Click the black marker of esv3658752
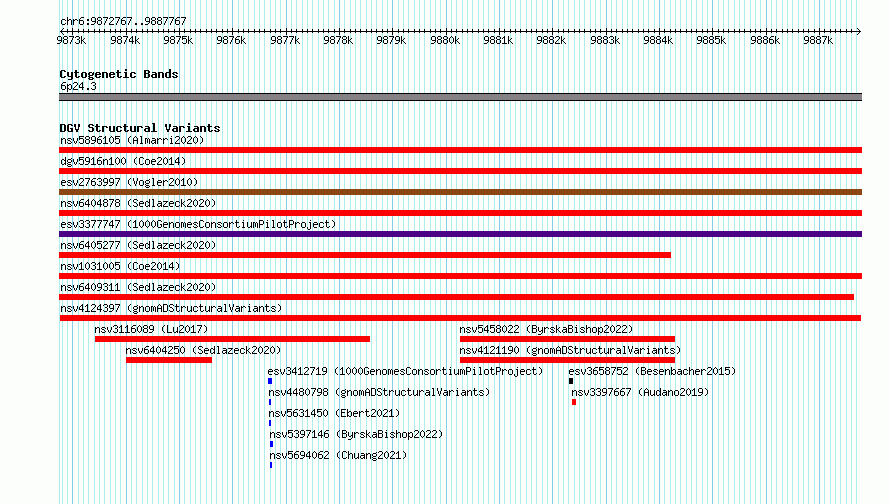The image size is (890, 504). point(571,381)
